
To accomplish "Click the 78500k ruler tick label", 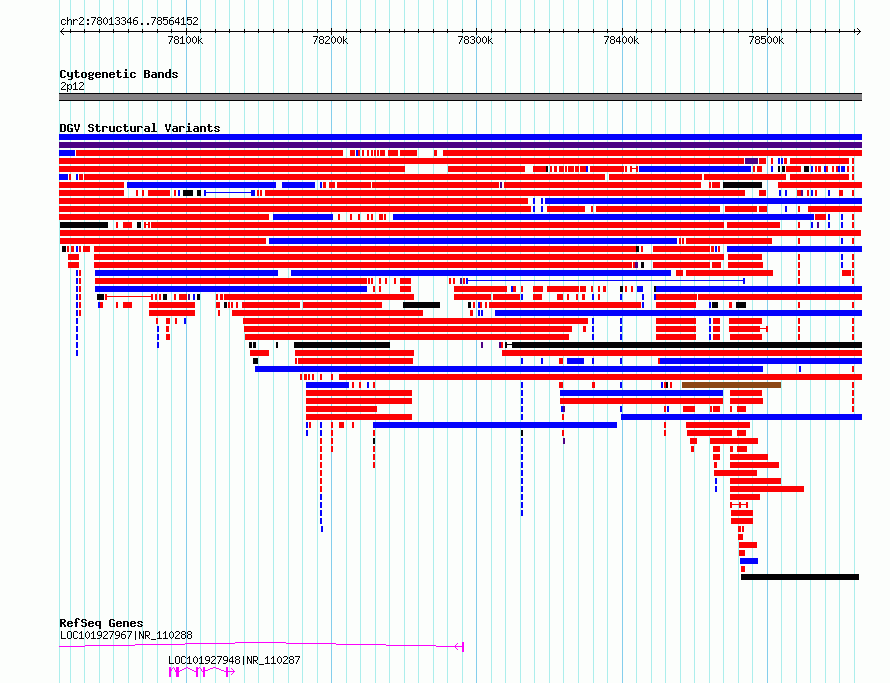I will [766, 40].
